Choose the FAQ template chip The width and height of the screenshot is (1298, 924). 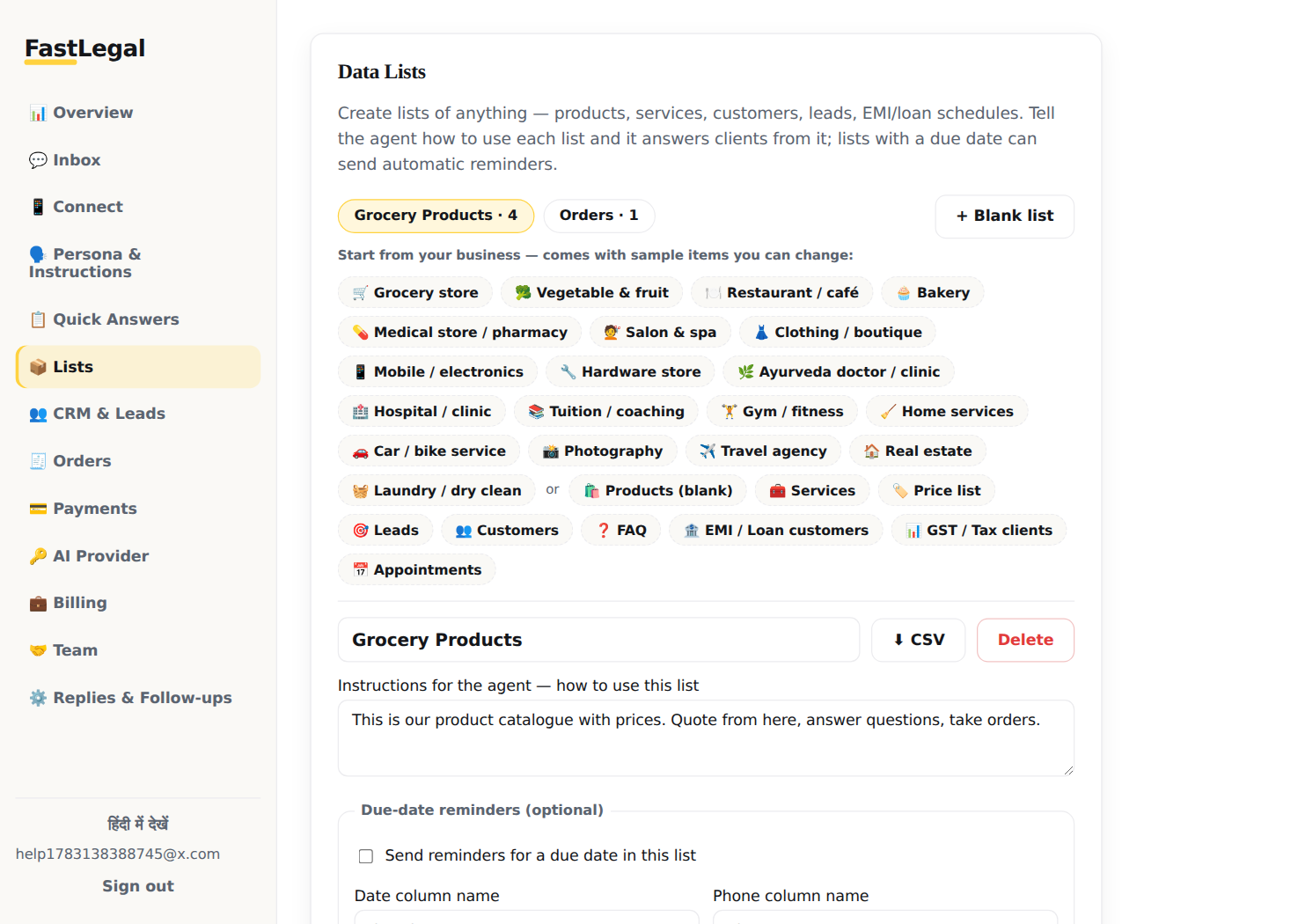[621, 531]
